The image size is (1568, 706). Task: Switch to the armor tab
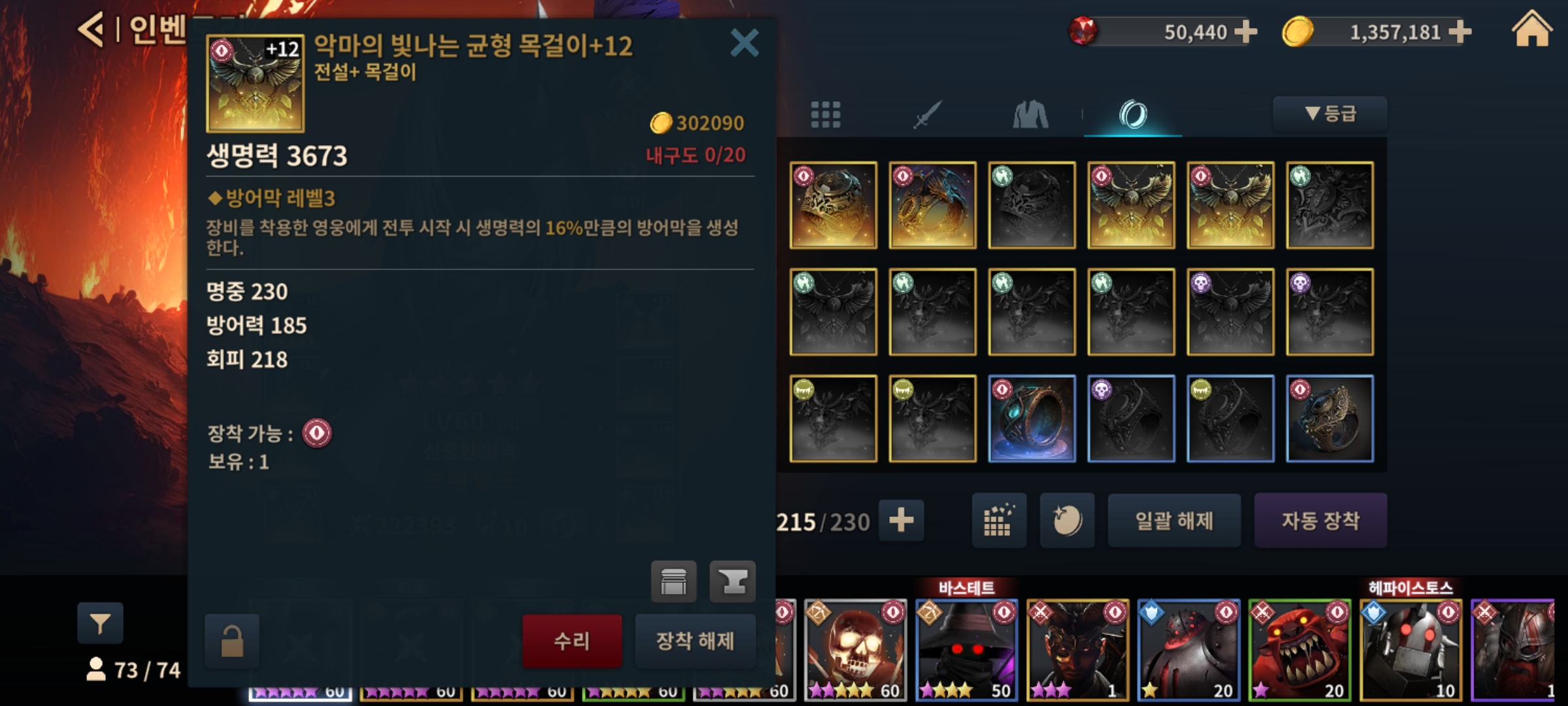1030,114
